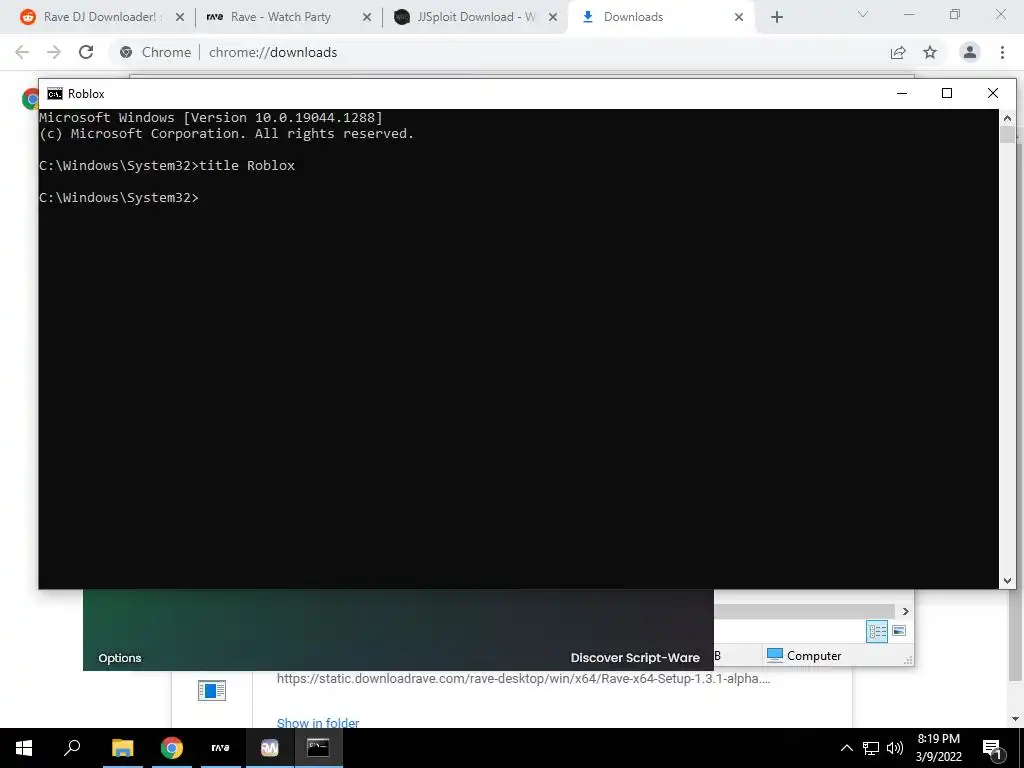Click Show in folder link
This screenshot has width=1024, height=768.
(318, 722)
